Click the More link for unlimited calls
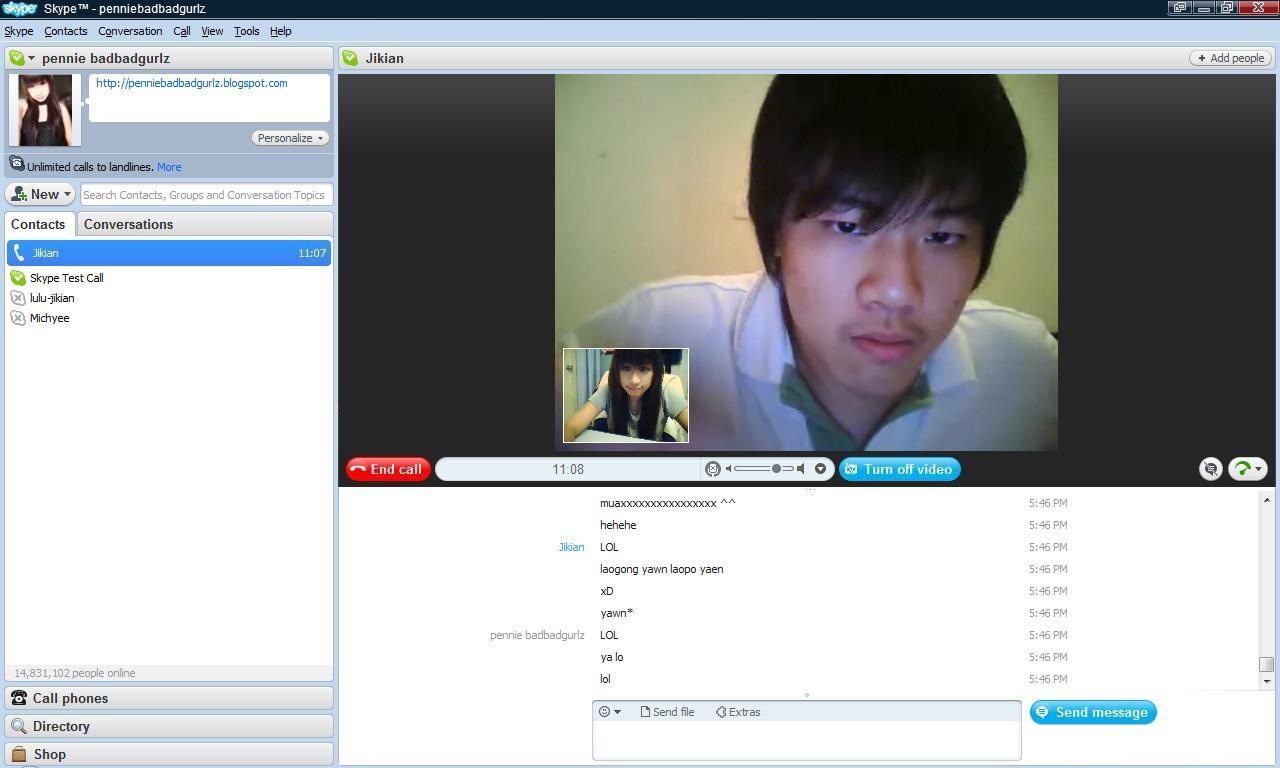The height and width of the screenshot is (768, 1280). click(x=169, y=167)
